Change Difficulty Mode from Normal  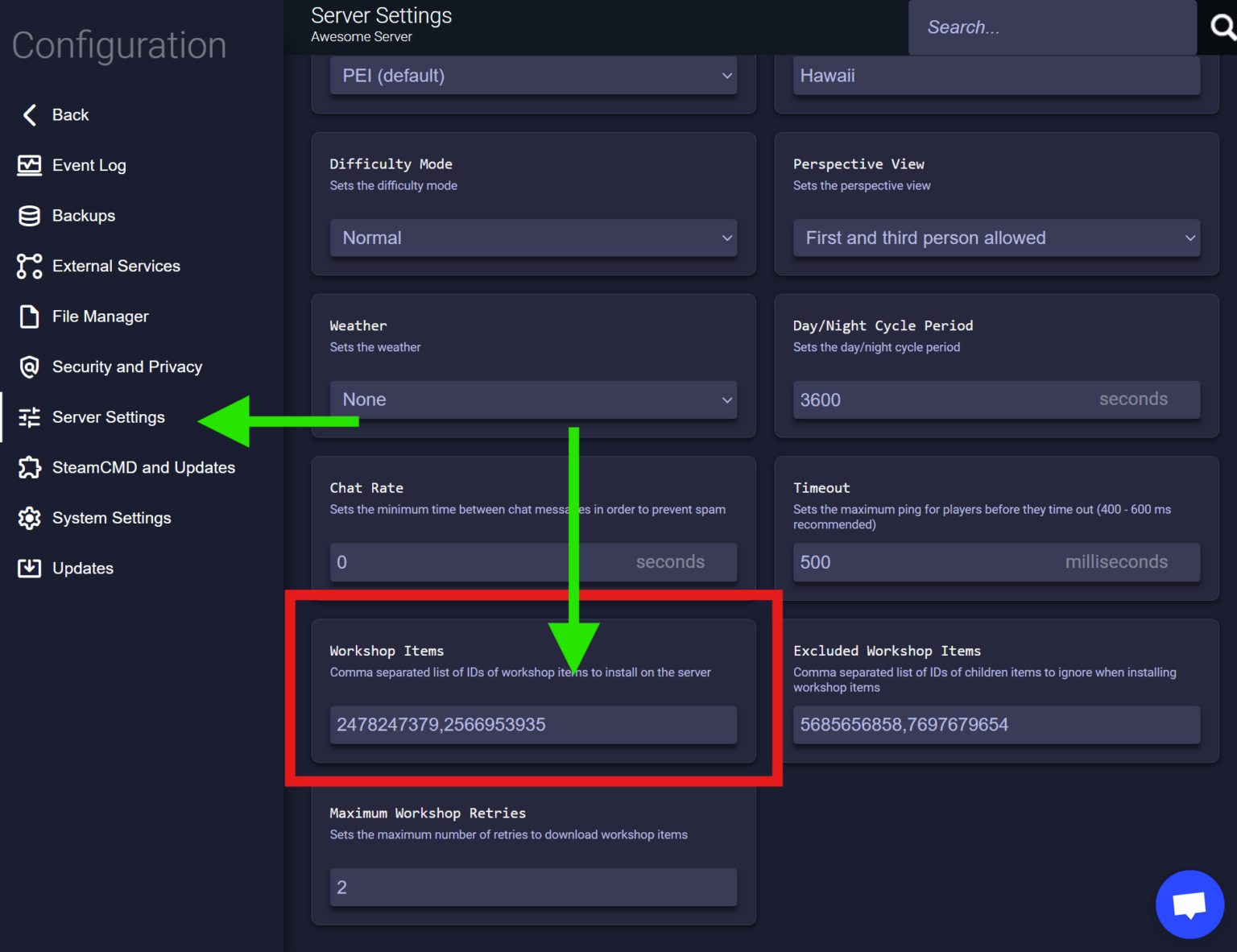[533, 238]
